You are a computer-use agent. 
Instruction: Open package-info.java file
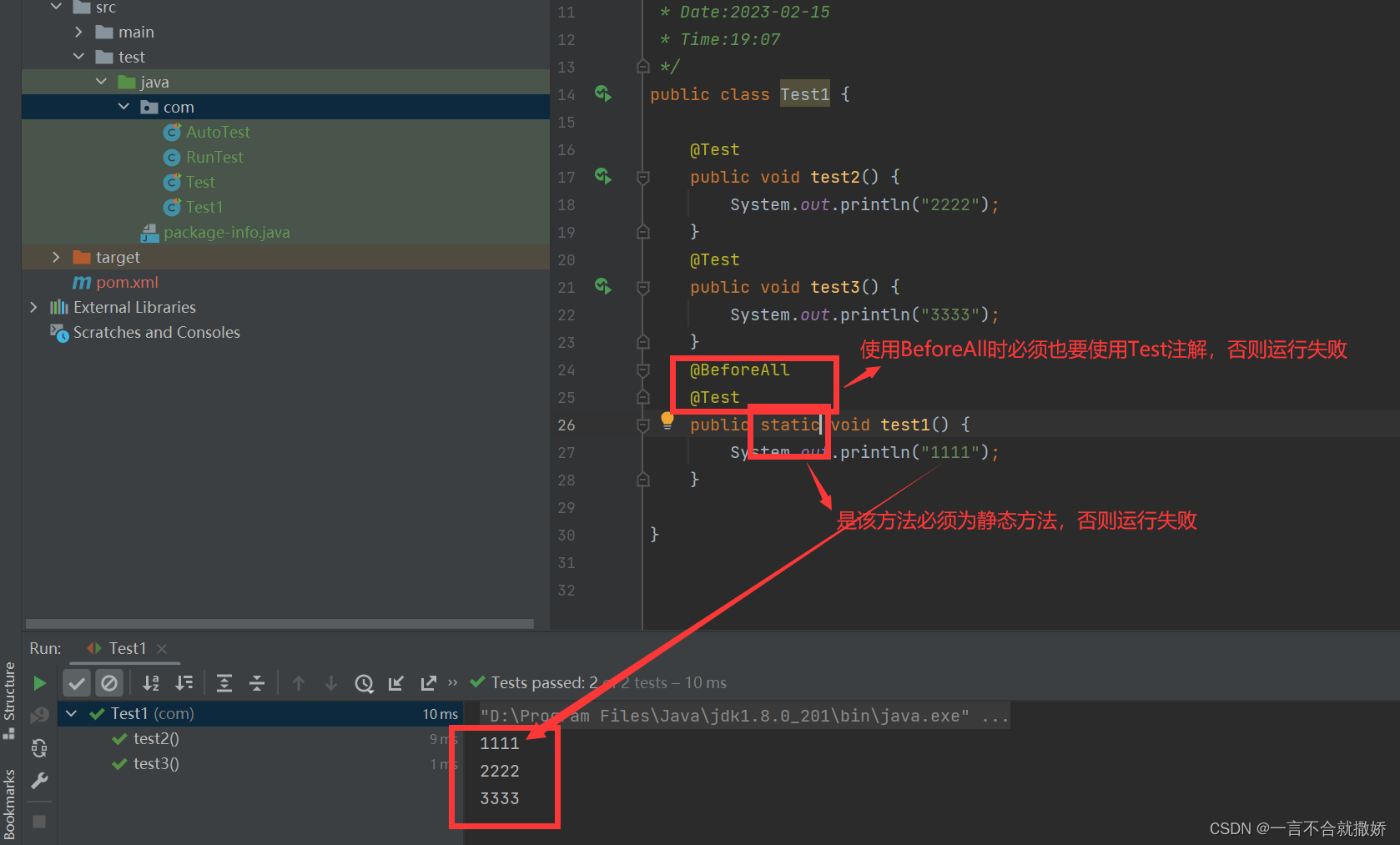(227, 232)
